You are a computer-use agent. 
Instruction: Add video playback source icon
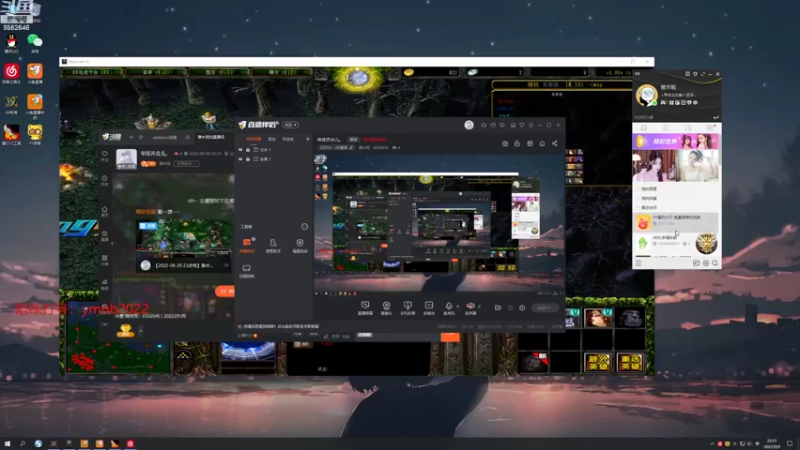[x=429, y=308]
